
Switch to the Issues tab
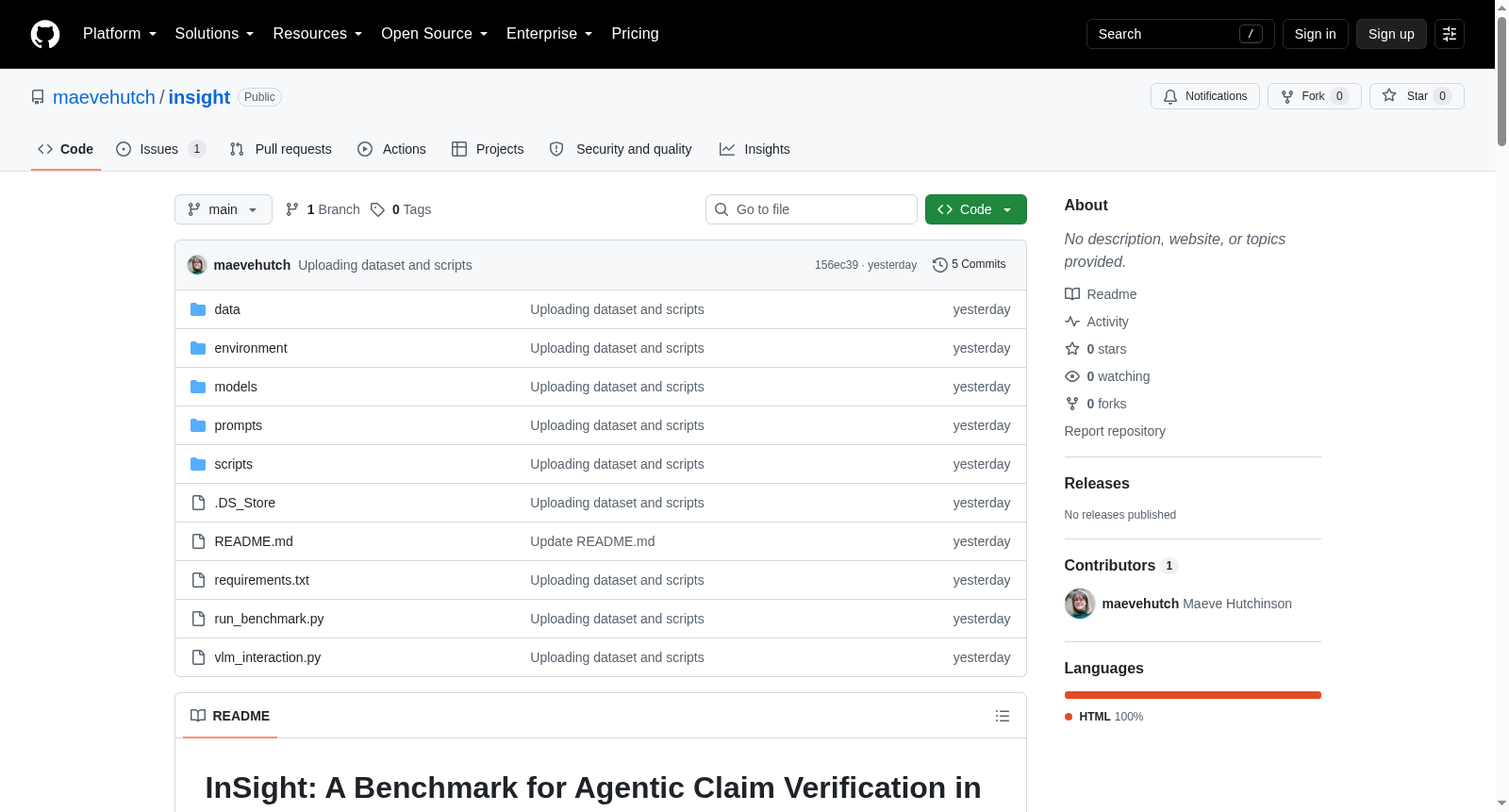160,149
